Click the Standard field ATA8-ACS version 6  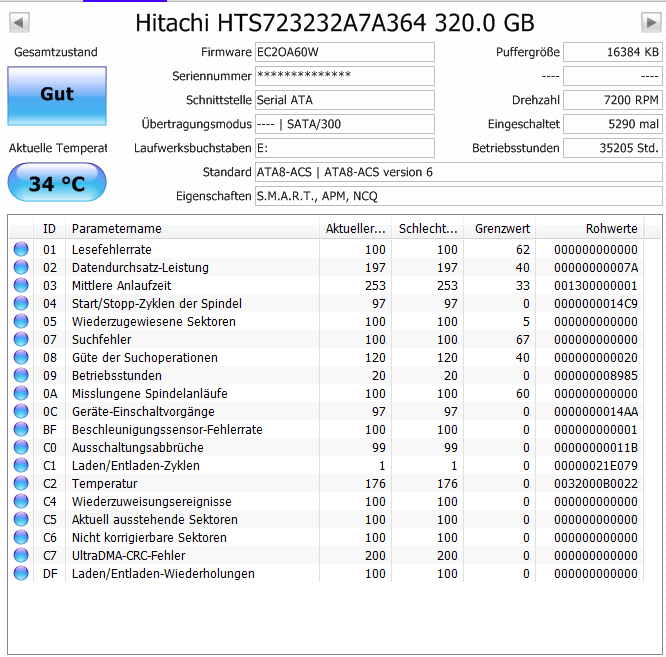pos(459,172)
